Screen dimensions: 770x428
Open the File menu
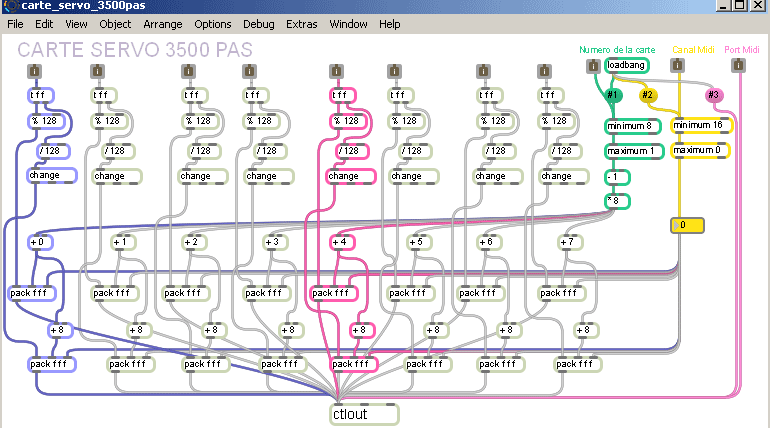[16, 23]
